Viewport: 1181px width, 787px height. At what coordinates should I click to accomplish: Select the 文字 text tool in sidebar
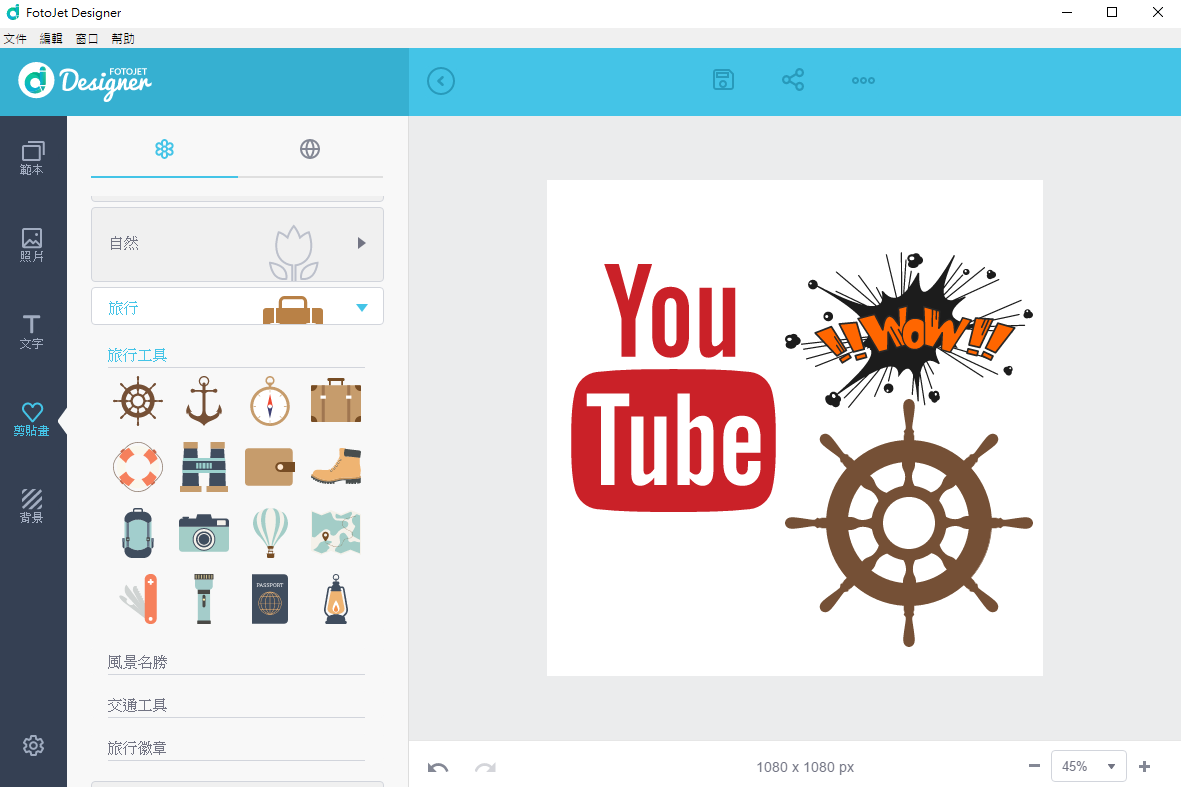[32, 332]
